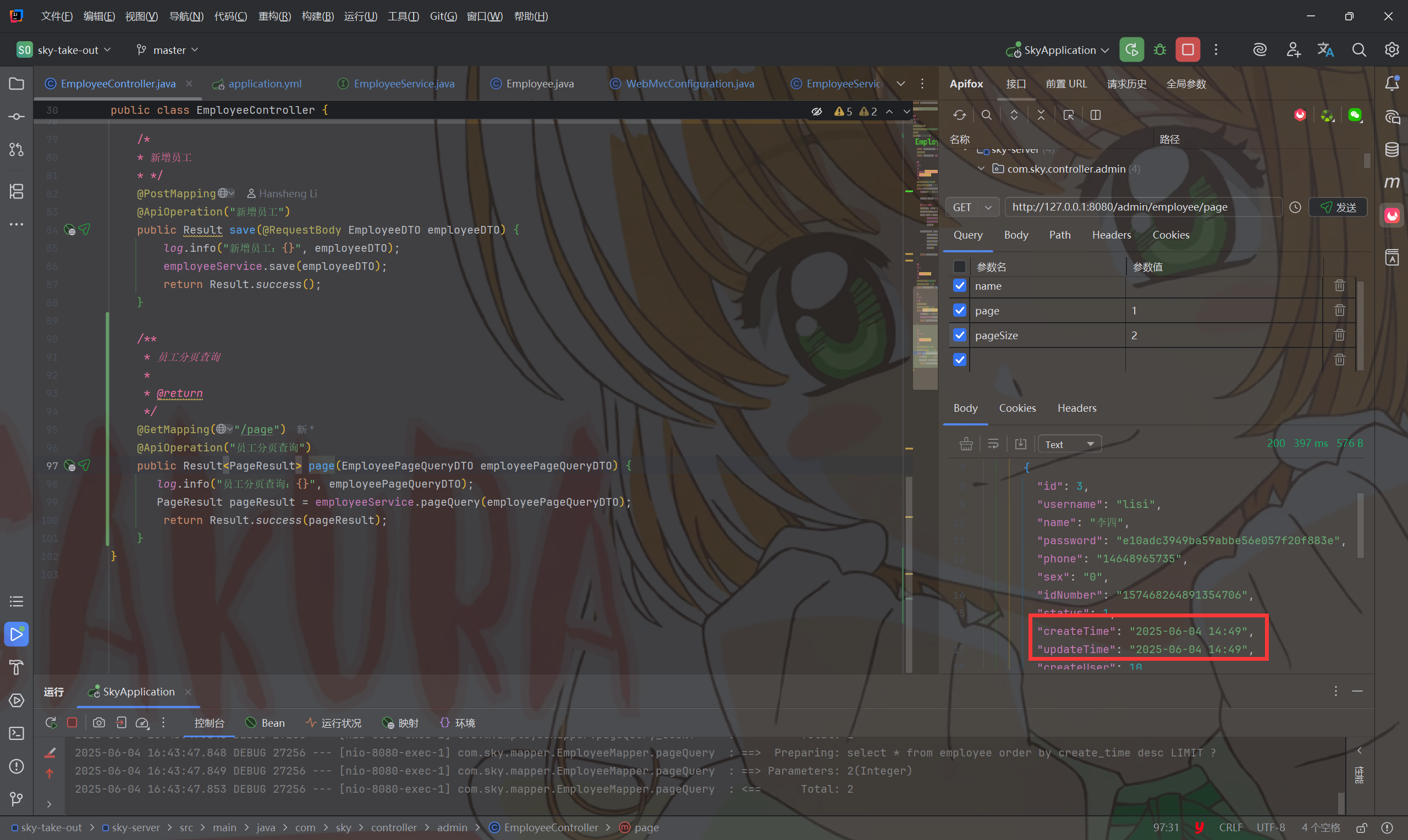
Task: Uncheck the name query parameter checkbox
Action: point(960,286)
